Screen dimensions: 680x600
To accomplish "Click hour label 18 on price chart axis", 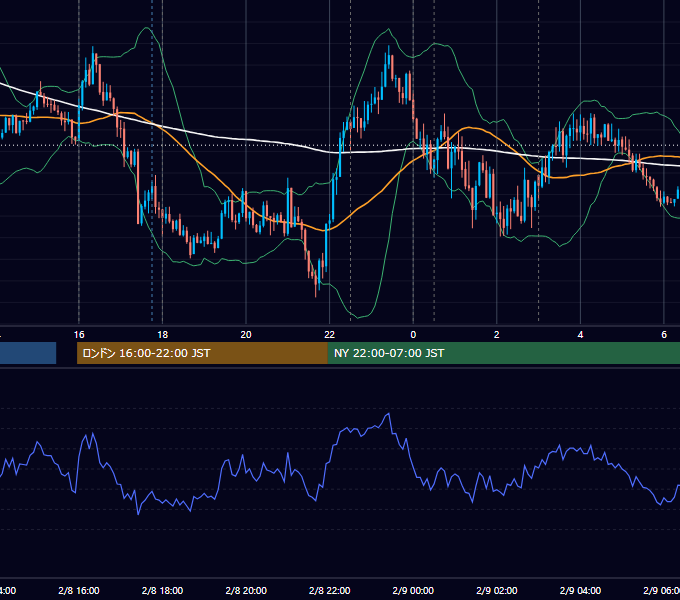I will [162, 335].
